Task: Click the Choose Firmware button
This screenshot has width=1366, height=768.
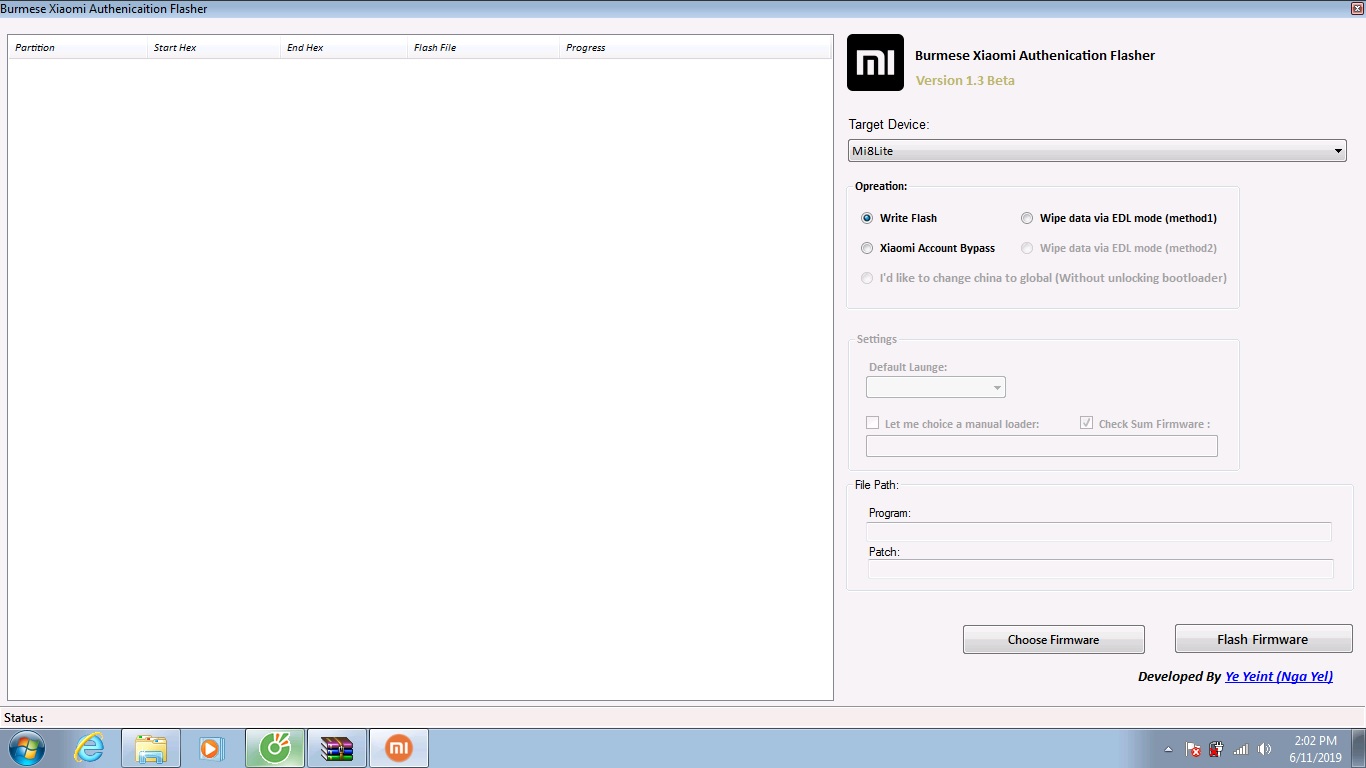Action: coord(1054,640)
